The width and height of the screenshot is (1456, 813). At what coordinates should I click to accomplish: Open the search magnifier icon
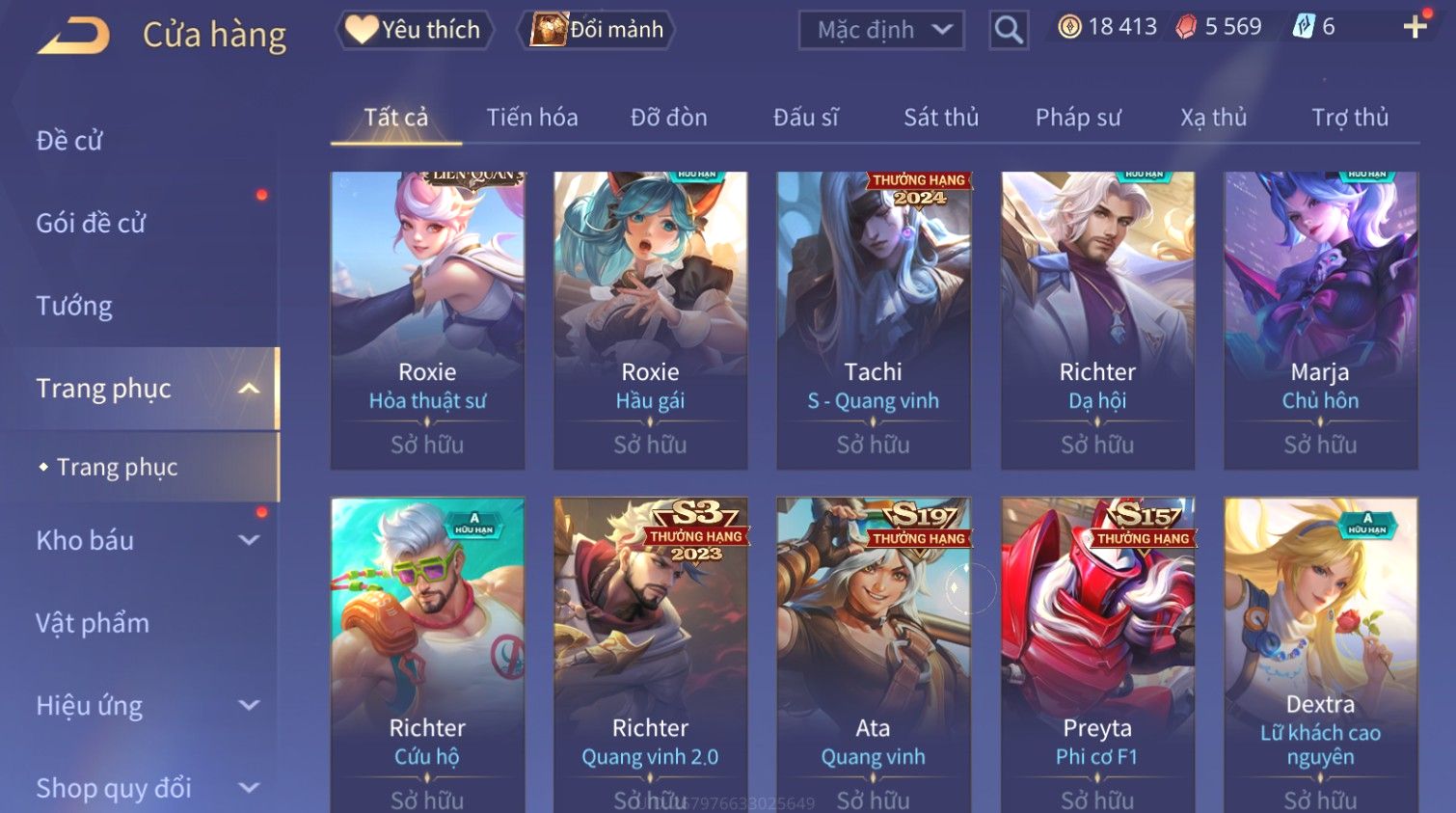click(x=1009, y=30)
